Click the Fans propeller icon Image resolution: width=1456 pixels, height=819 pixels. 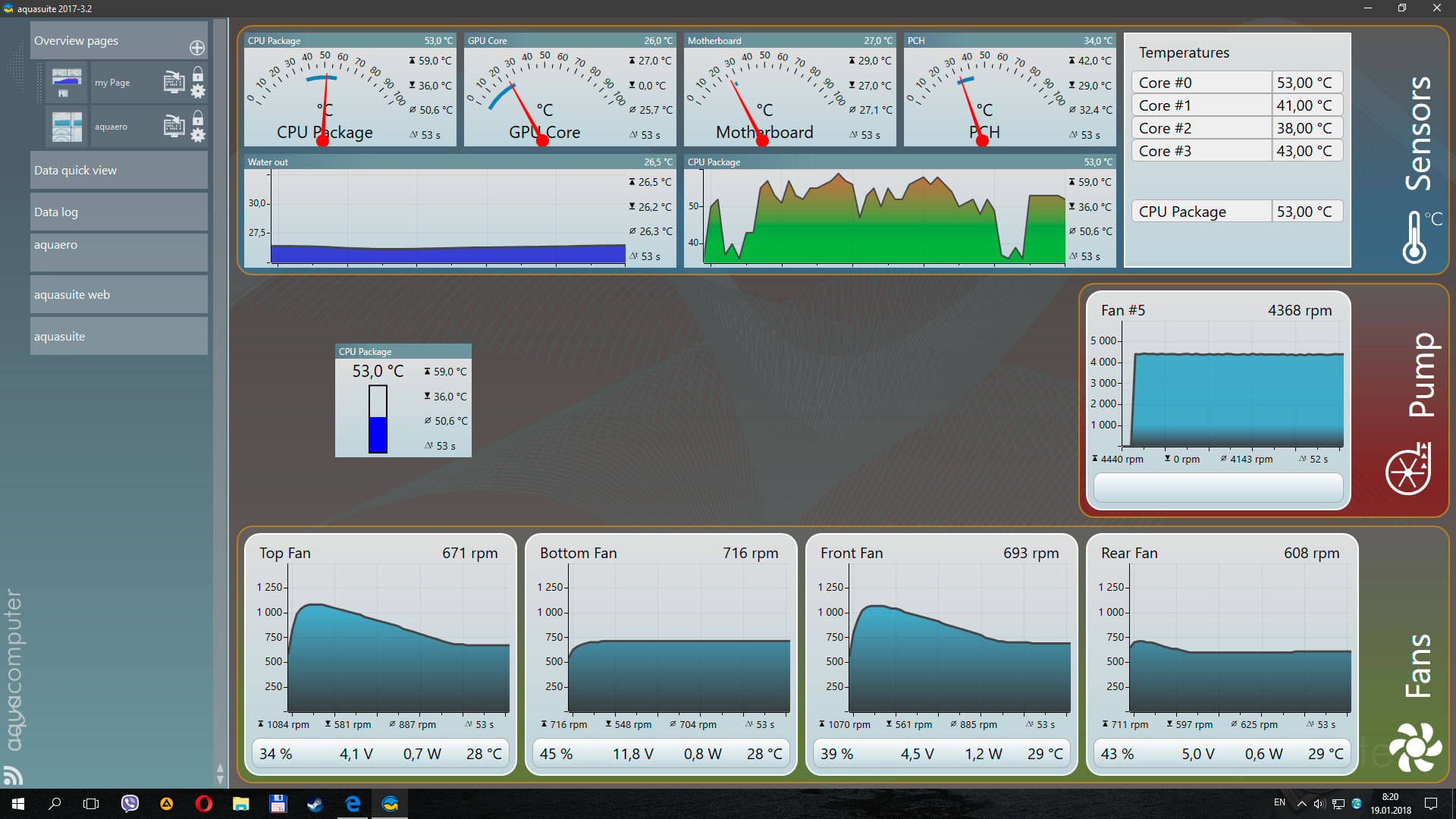point(1415,747)
